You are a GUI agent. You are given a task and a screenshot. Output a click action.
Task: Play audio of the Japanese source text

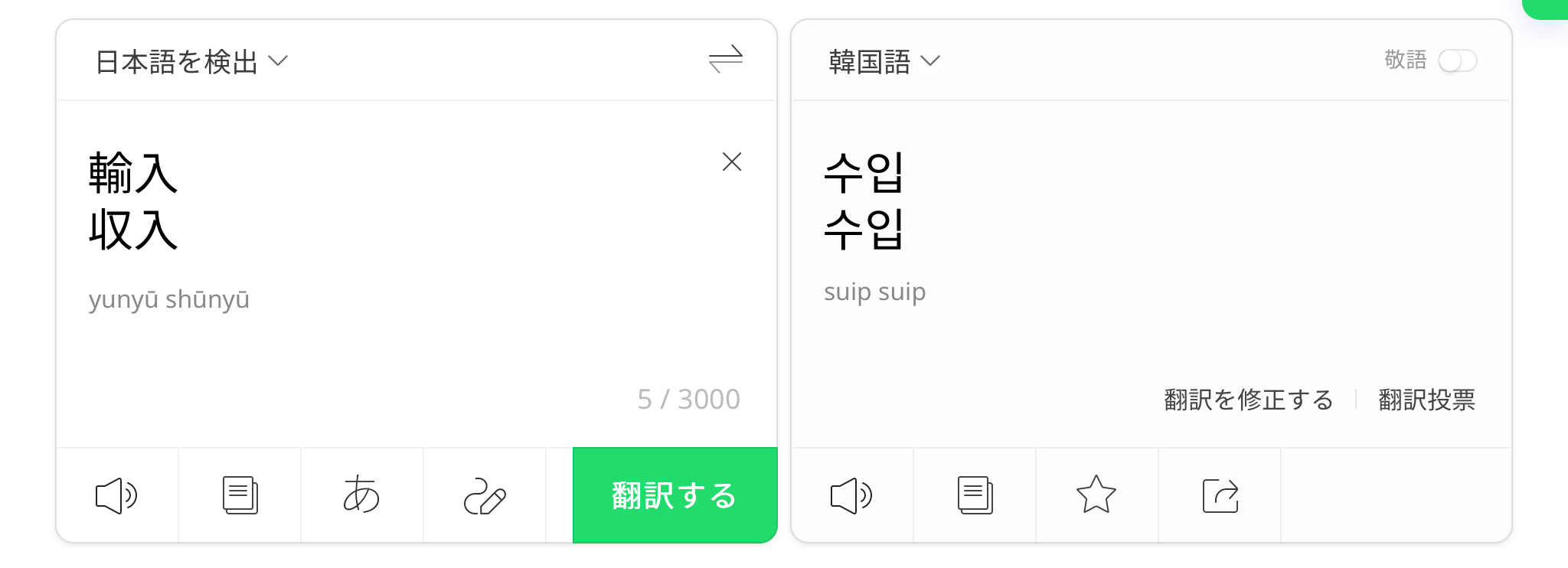click(116, 495)
